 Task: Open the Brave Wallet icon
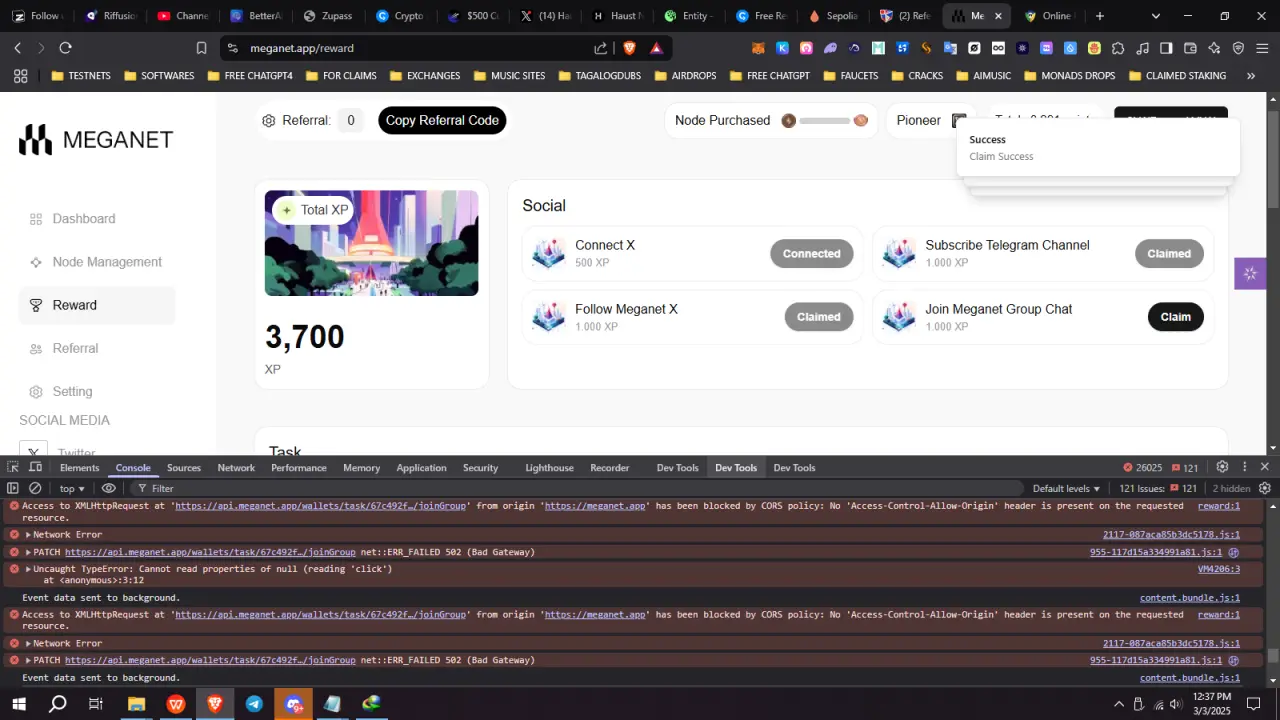(1190, 48)
